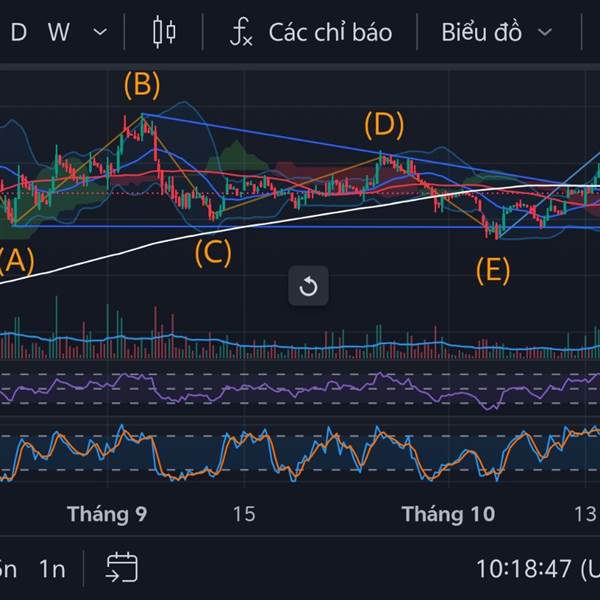Open Các chỉ báo indicators menu
Viewport: 600px width, 600px height.
coord(330,32)
